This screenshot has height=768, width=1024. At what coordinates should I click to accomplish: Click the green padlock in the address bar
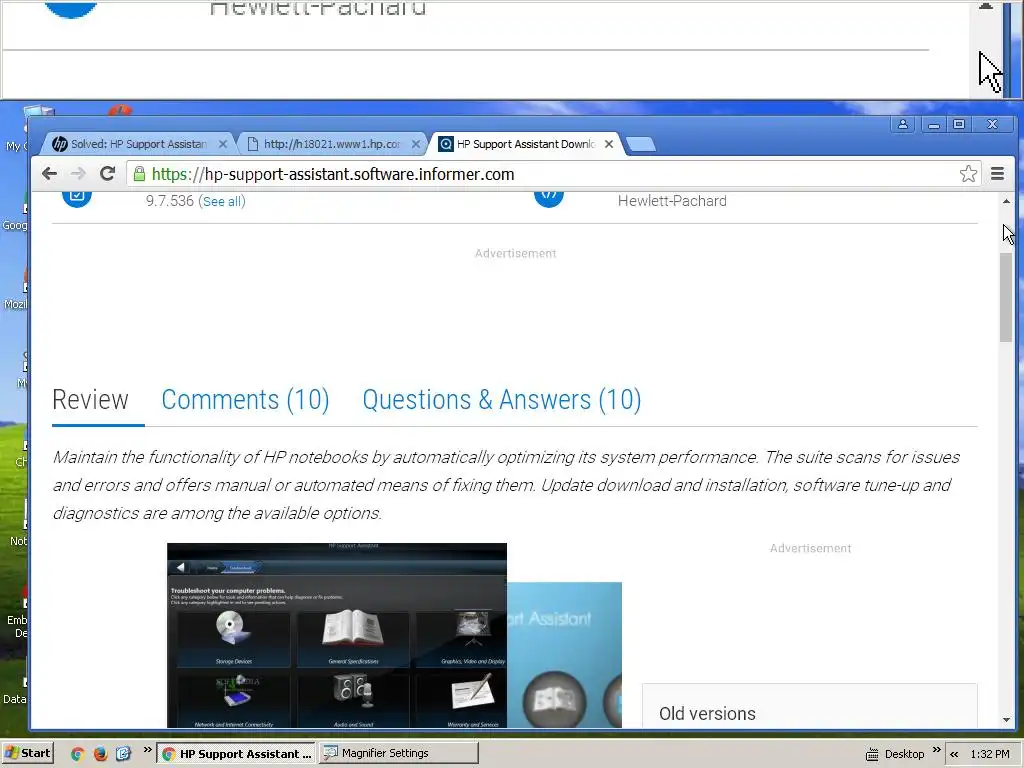(139, 174)
